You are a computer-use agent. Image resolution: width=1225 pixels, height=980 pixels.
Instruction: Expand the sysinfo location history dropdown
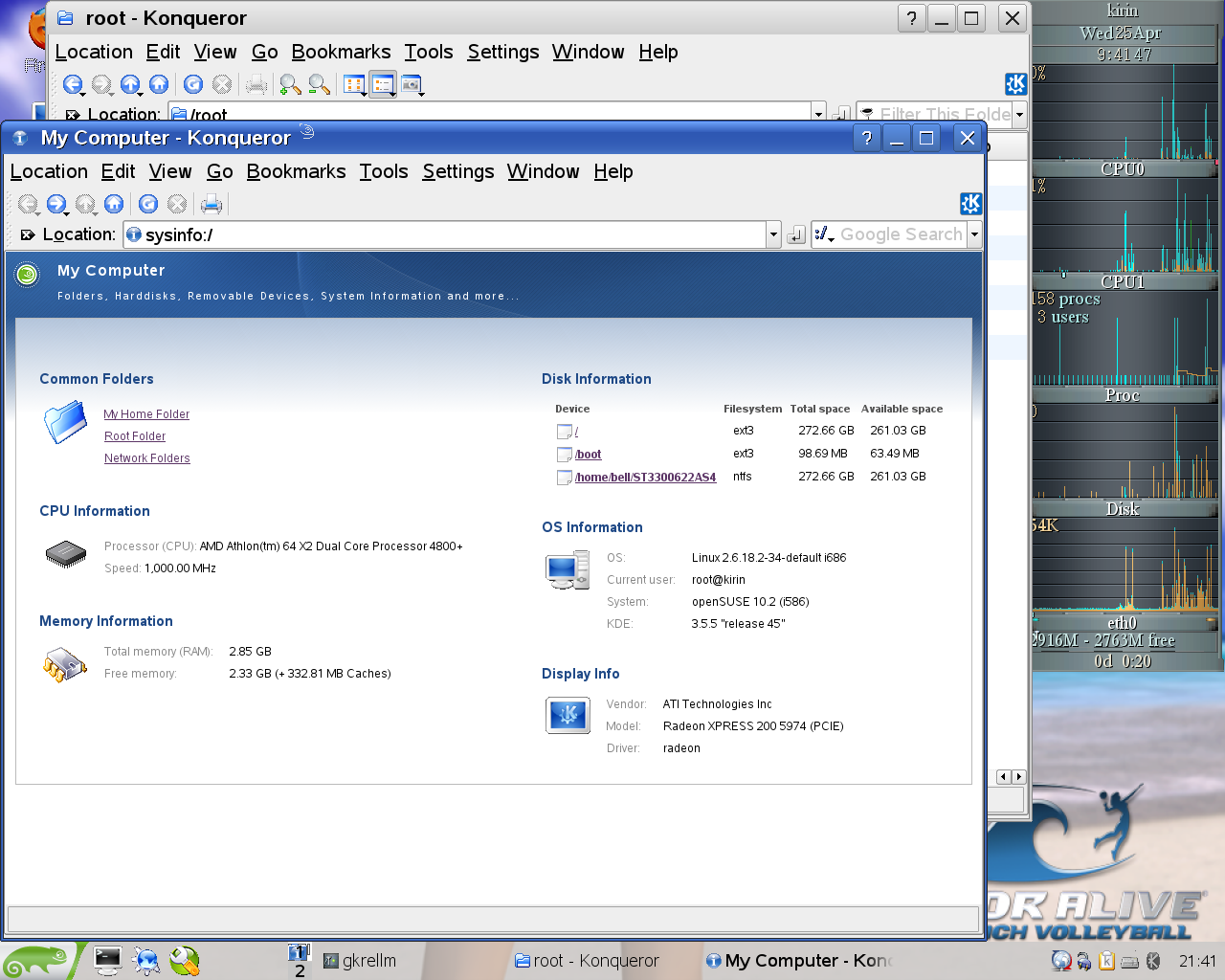[773, 234]
